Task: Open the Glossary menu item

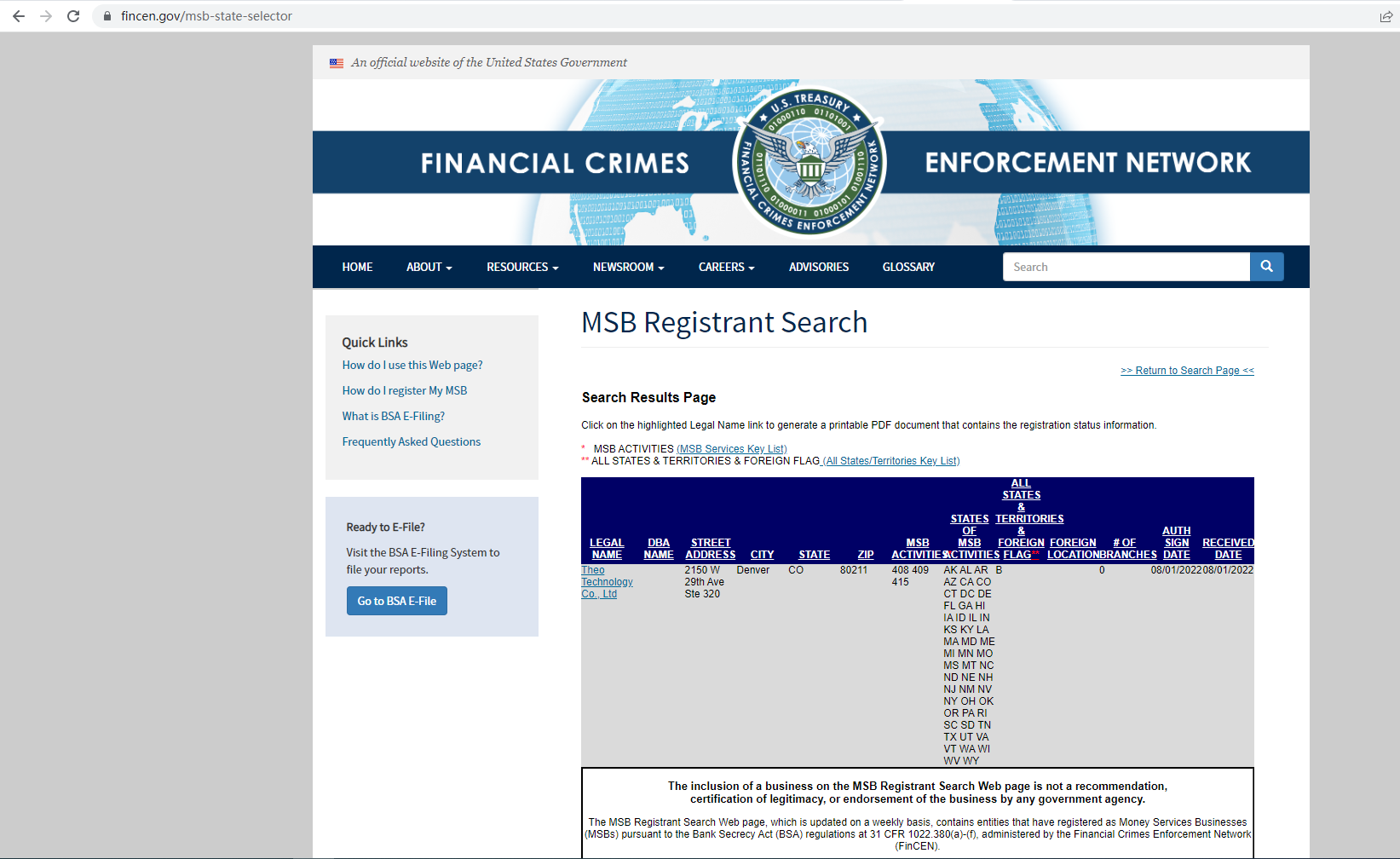Action: [908, 267]
